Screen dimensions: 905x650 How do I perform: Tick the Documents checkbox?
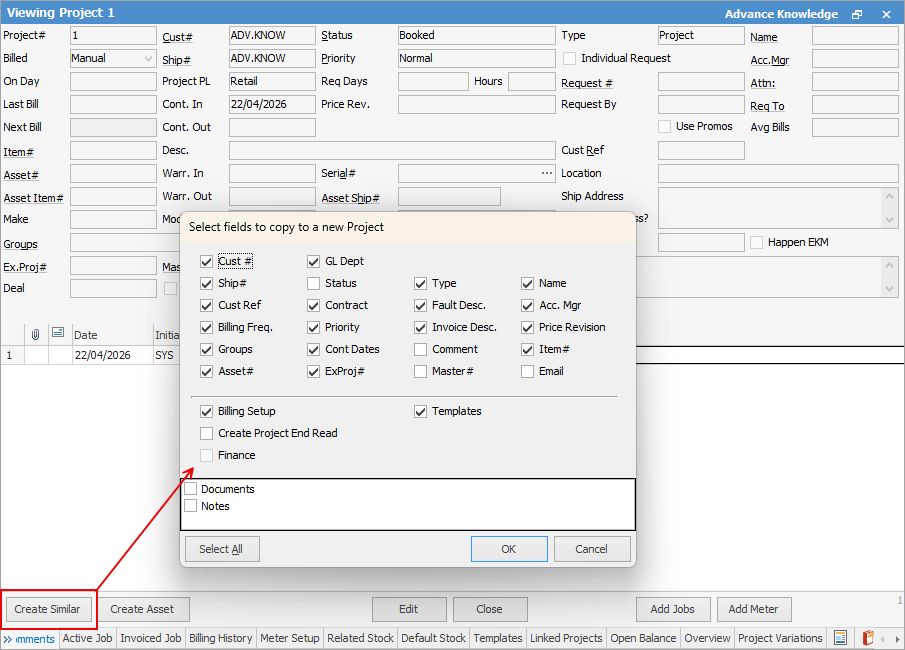coord(190,489)
